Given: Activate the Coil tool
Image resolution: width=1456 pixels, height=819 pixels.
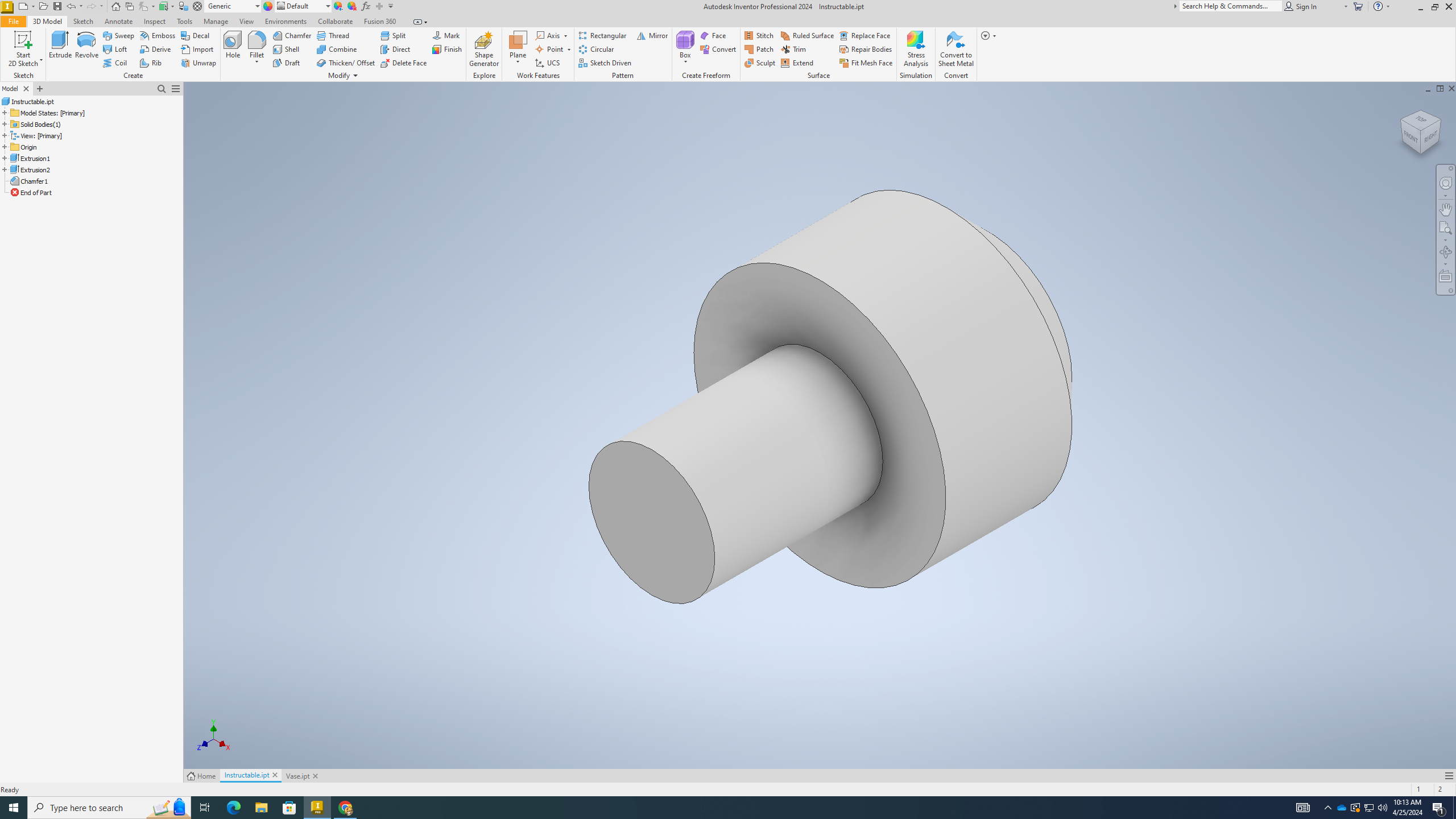Looking at the screenshot, I should click(115, 63).
